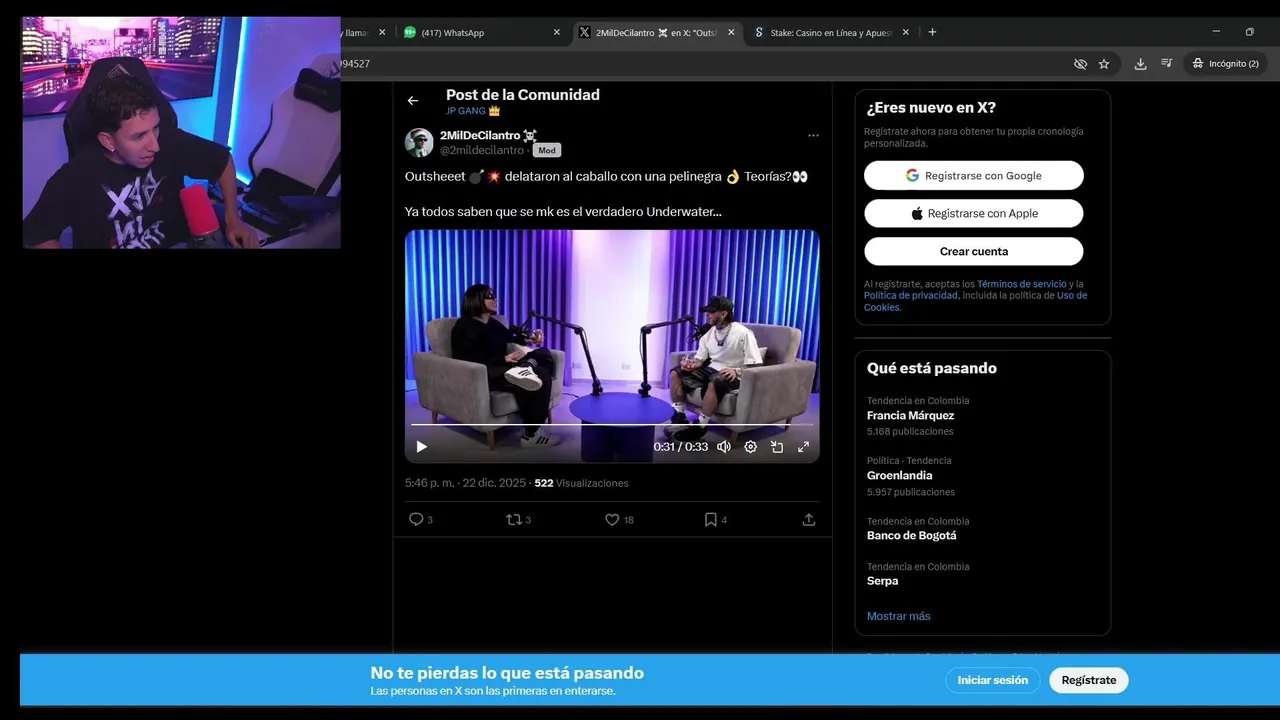Open a new browser tab

(932, 32)
